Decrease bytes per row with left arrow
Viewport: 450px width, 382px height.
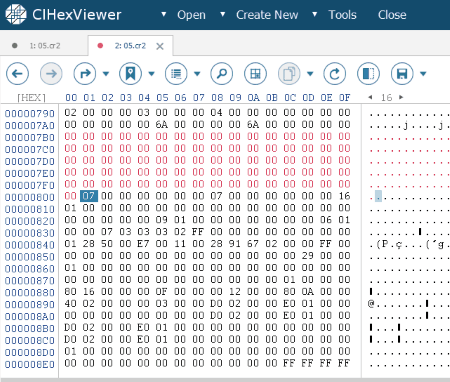(x=370, y=97)
